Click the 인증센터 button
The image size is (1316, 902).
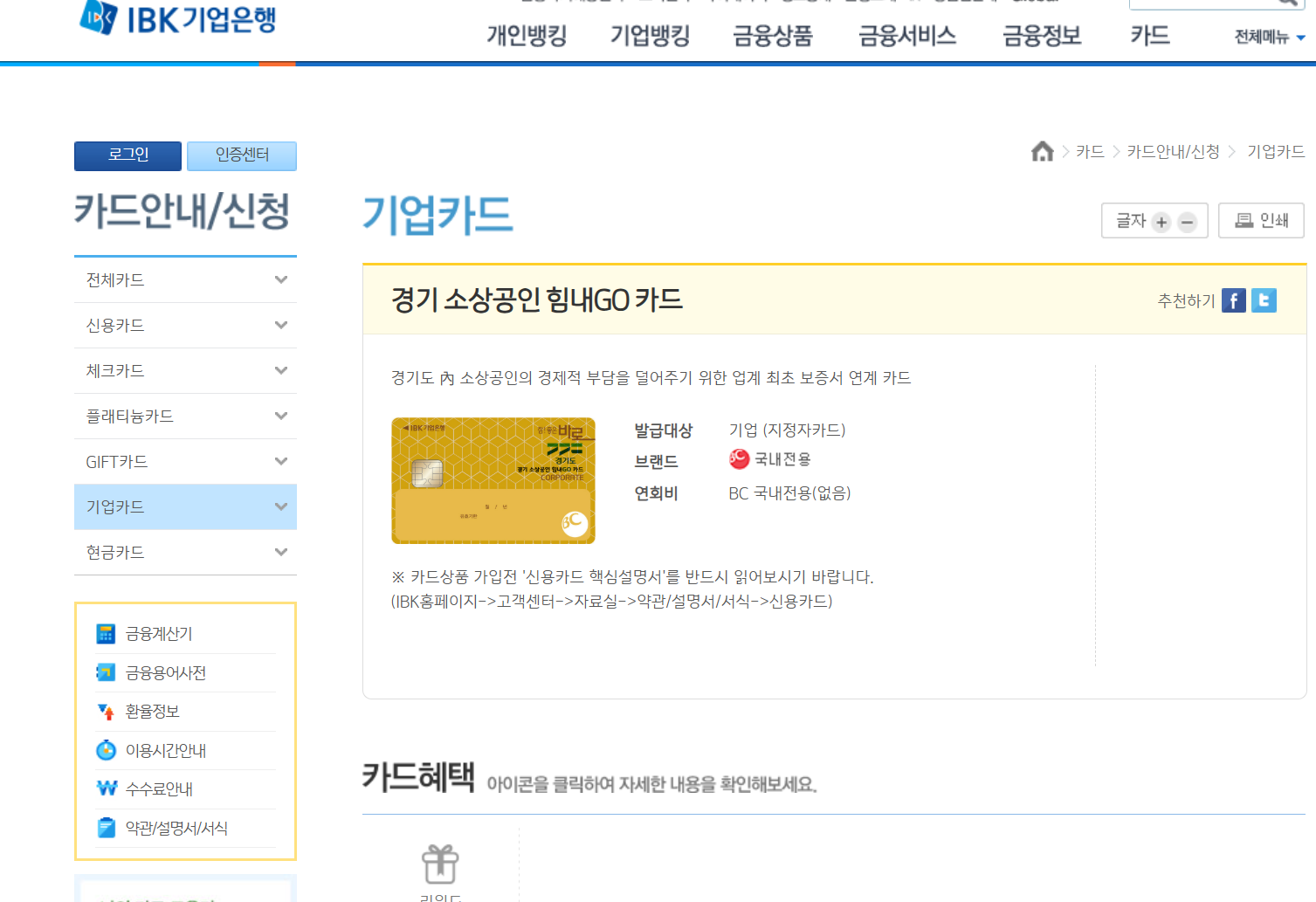tap(242, 155)
